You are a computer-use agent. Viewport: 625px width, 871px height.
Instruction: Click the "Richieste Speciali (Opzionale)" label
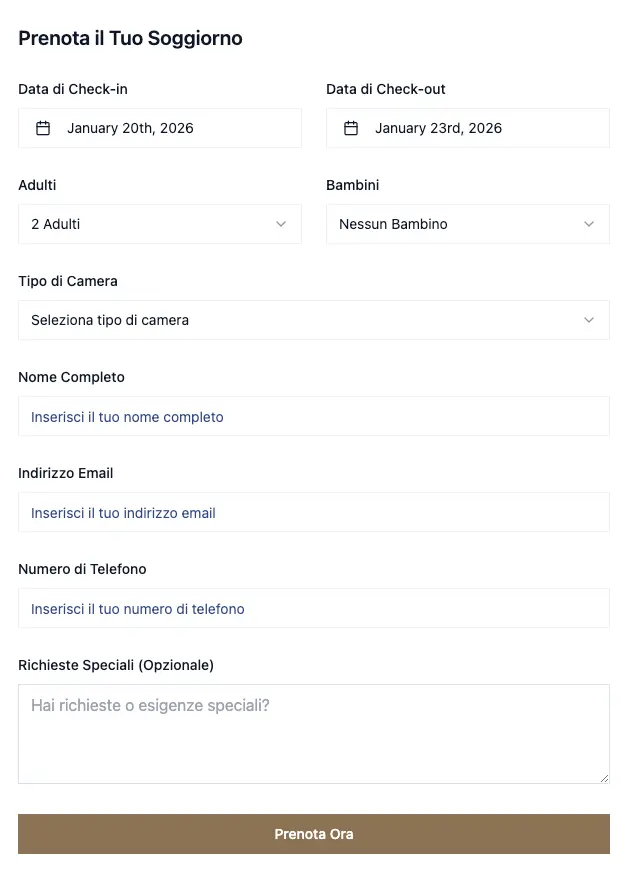click(116, 665)
